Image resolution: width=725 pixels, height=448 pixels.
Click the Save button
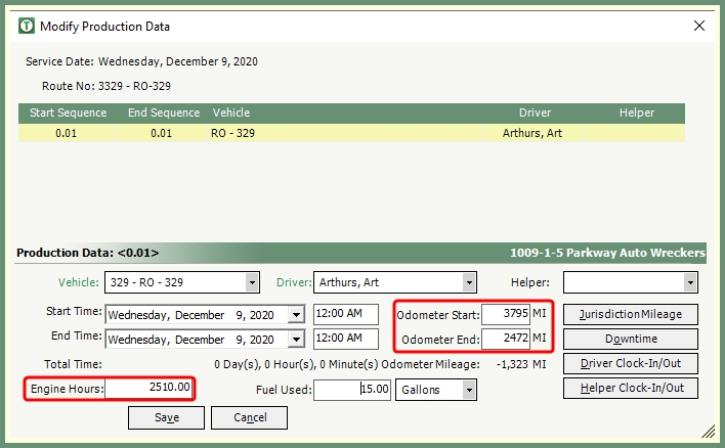(x=166, y=417)
